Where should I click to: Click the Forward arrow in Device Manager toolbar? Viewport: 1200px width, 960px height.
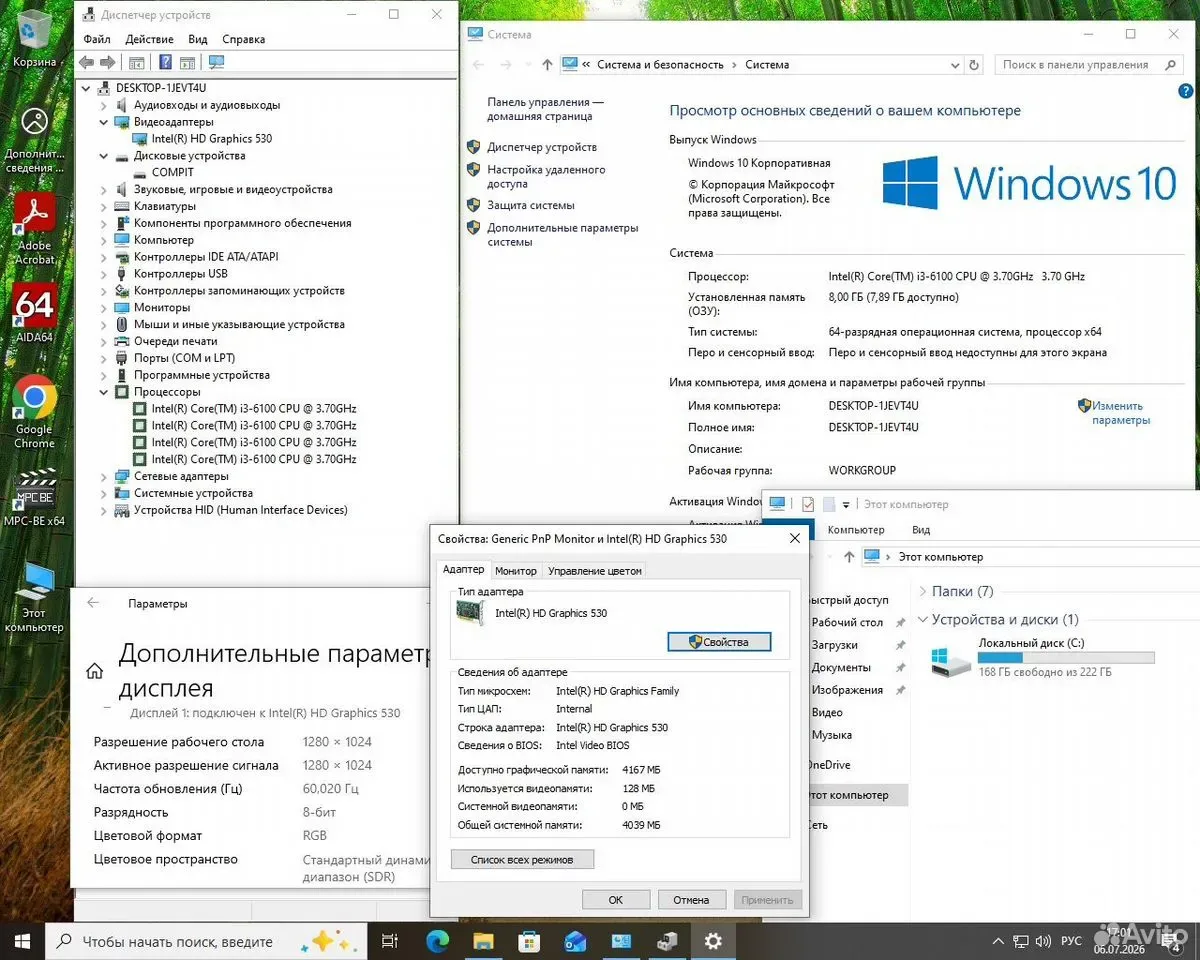coord(108,63)
